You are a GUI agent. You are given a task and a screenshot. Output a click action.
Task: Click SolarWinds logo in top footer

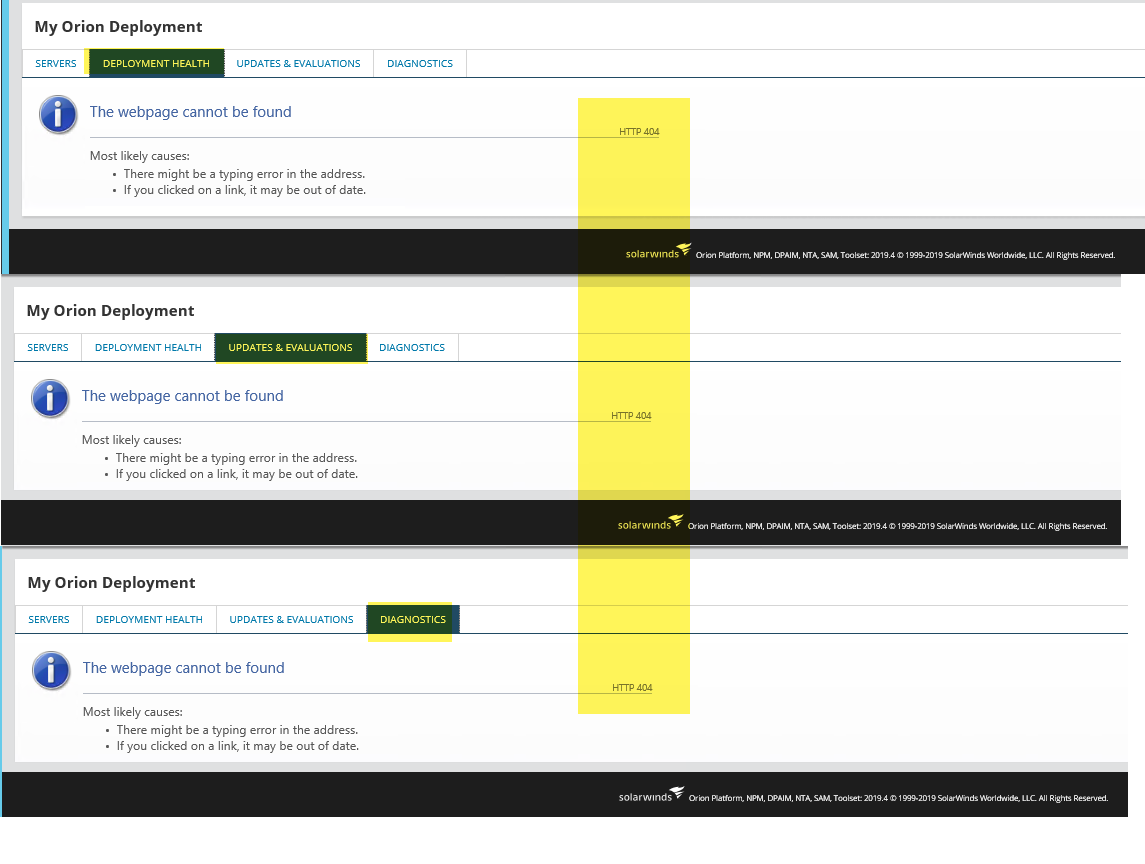click(x=657, y=252)
